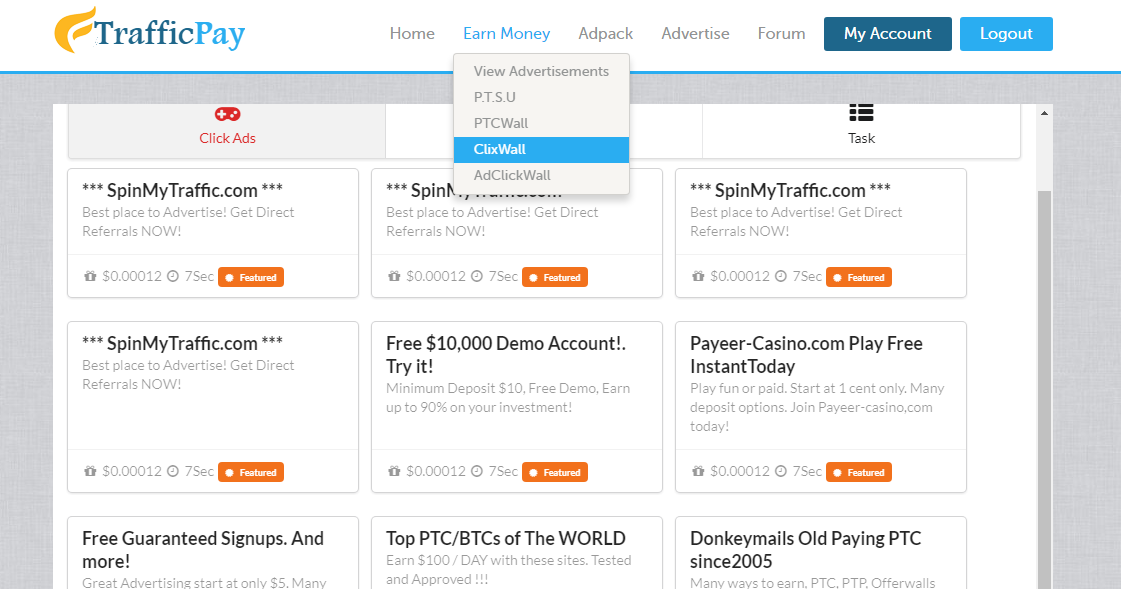The height and width of the screenshot is (589, 1121).
Task: Click the Task list icon
Action: (x=861, y=113)
